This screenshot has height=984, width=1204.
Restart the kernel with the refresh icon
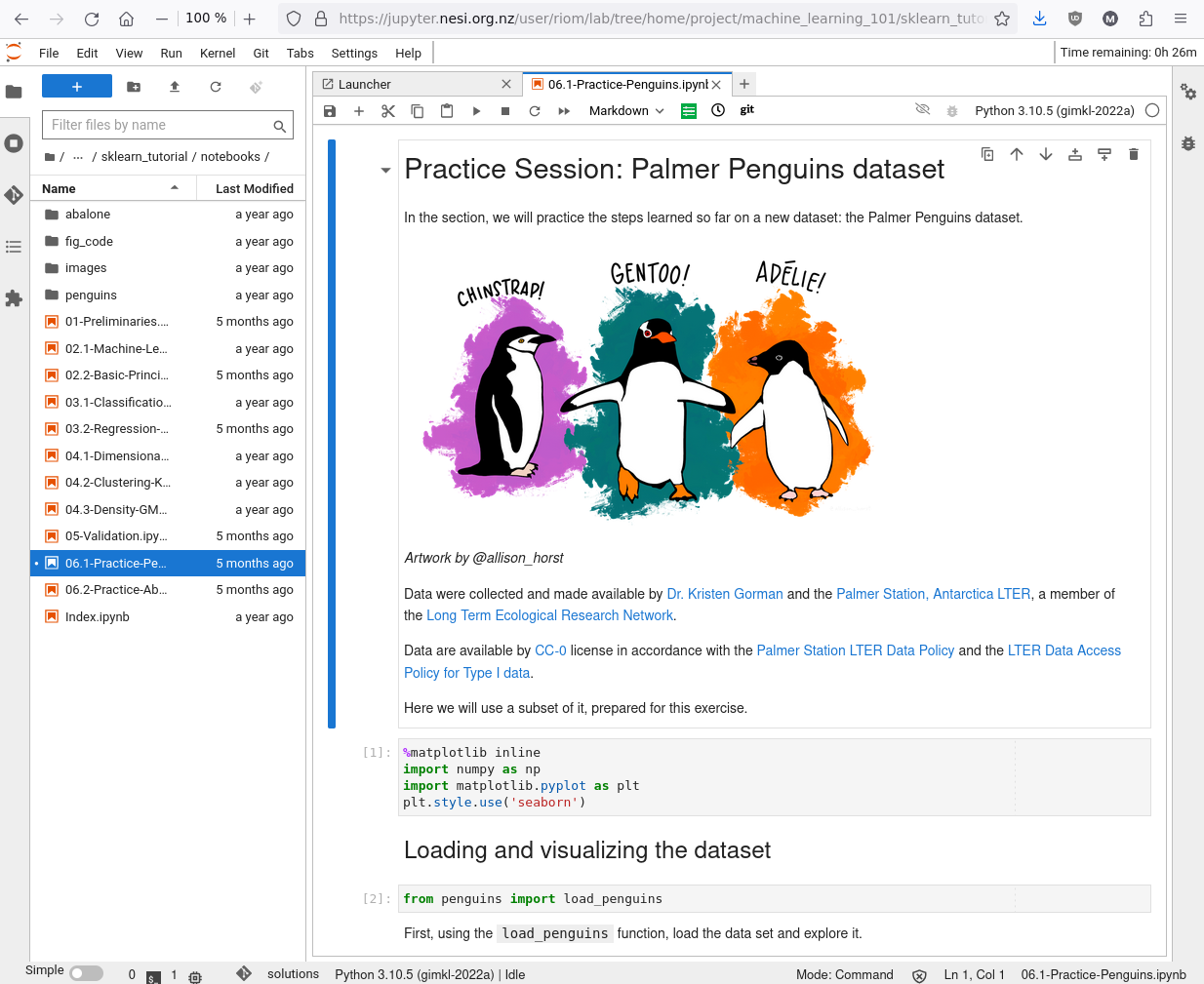[534, 110]
